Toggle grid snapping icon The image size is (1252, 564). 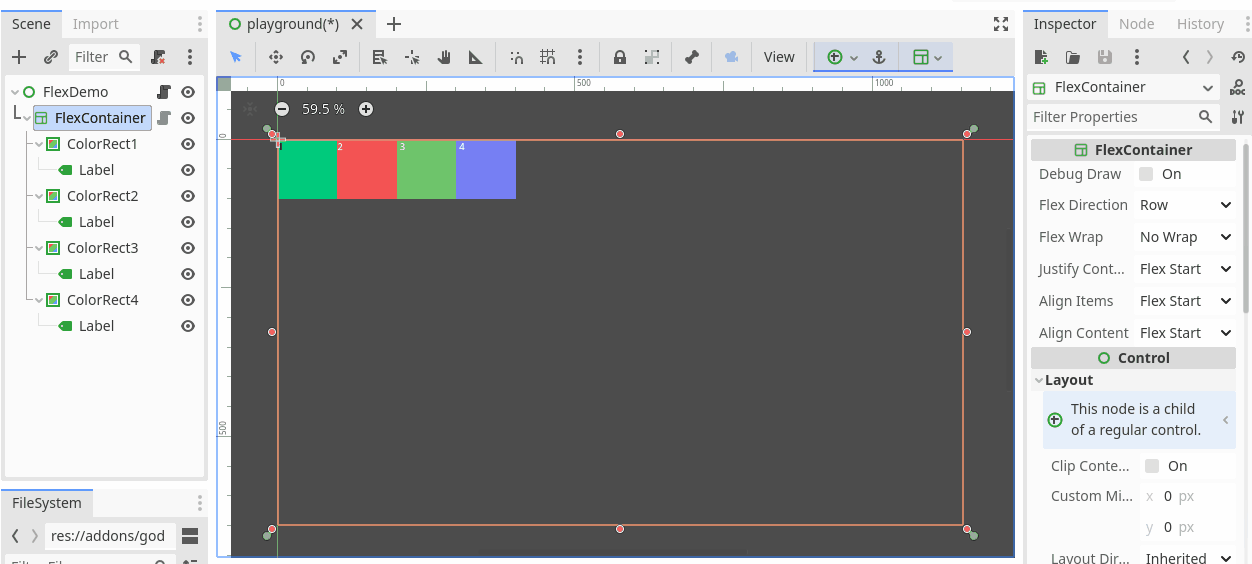click(x=548, y=57)
